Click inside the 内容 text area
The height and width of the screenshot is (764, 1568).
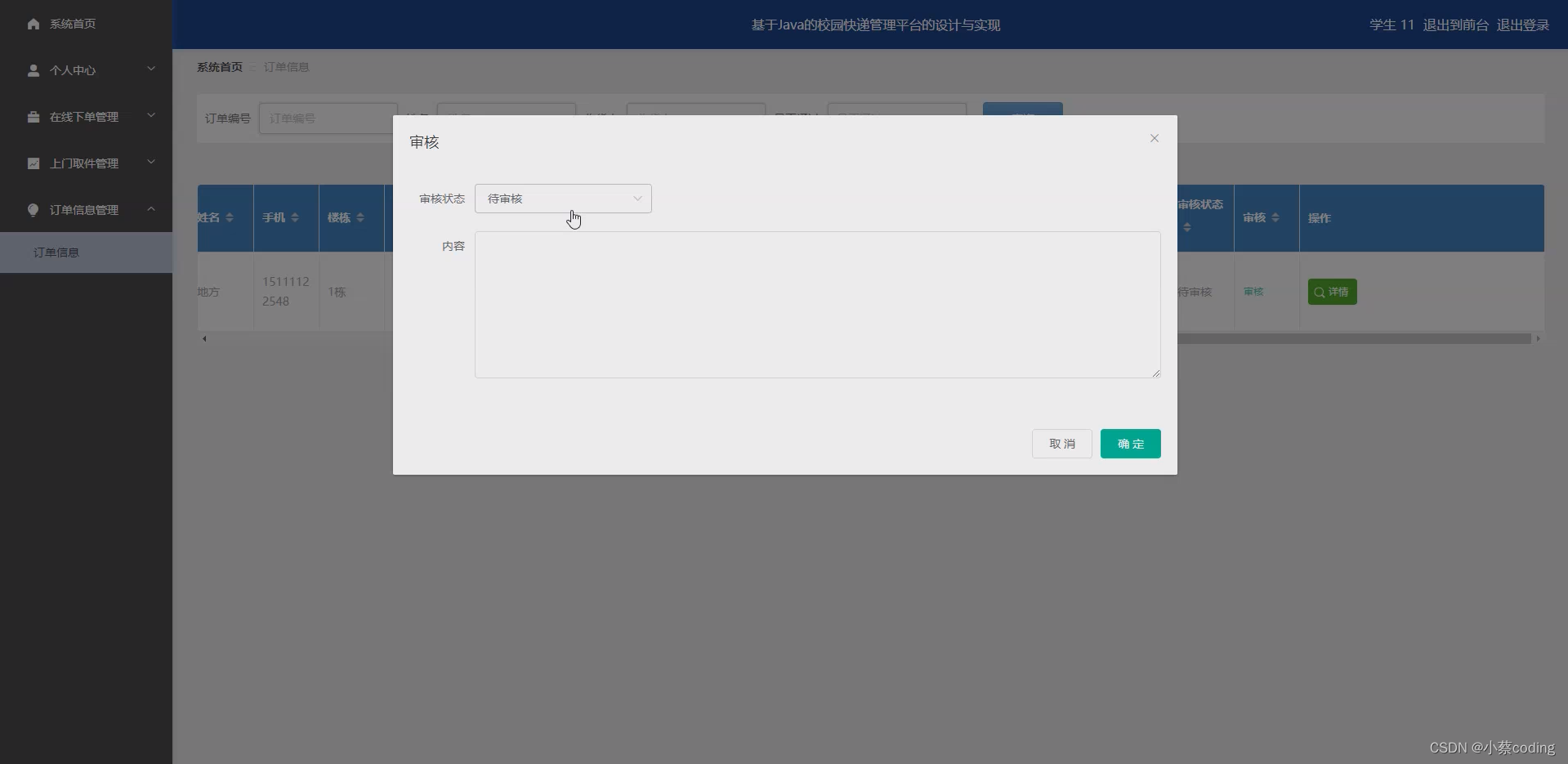pyautogui.click(x=817, y=305)
